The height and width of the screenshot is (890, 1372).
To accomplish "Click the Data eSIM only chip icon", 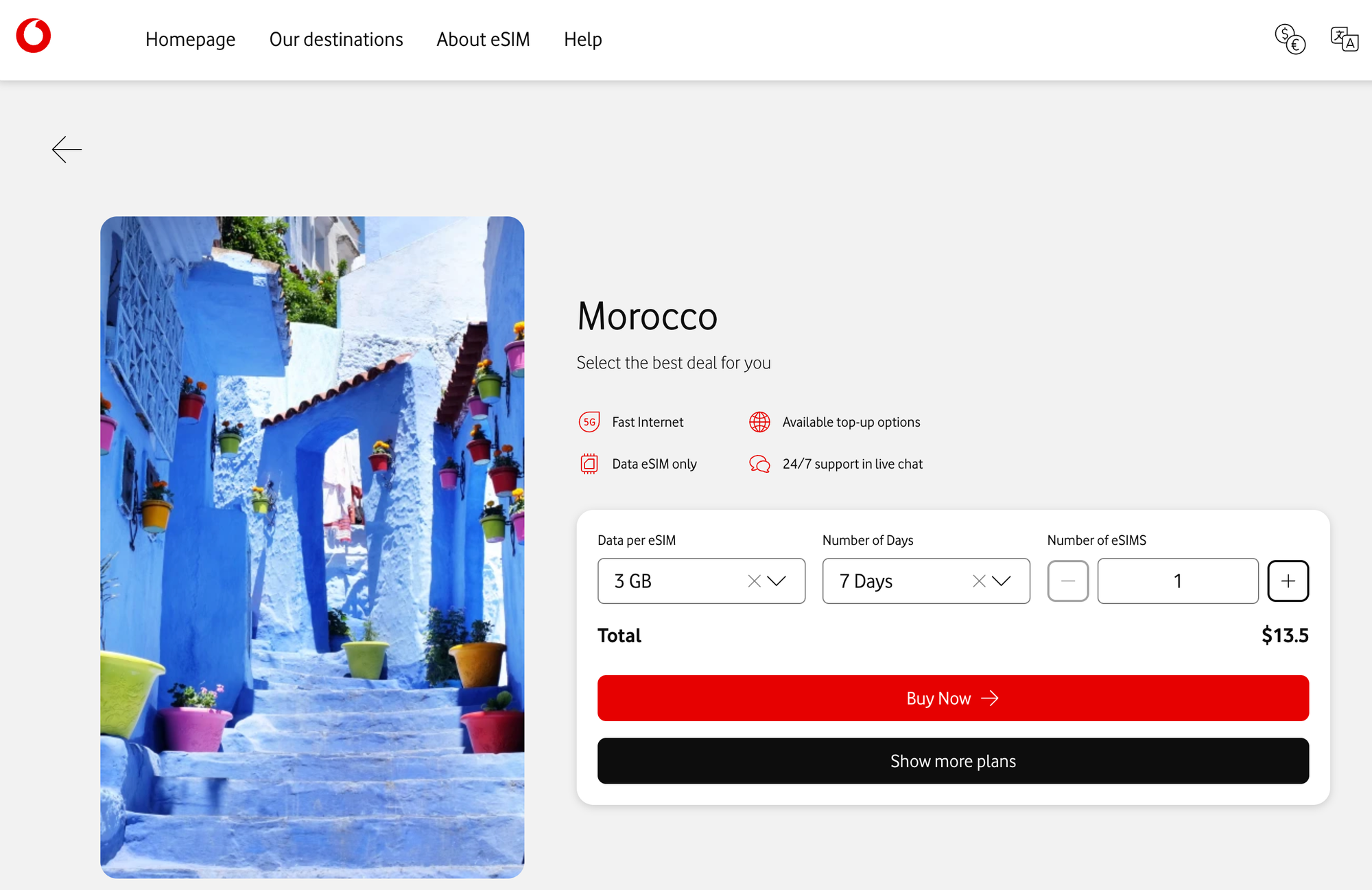I will (589, 464).
